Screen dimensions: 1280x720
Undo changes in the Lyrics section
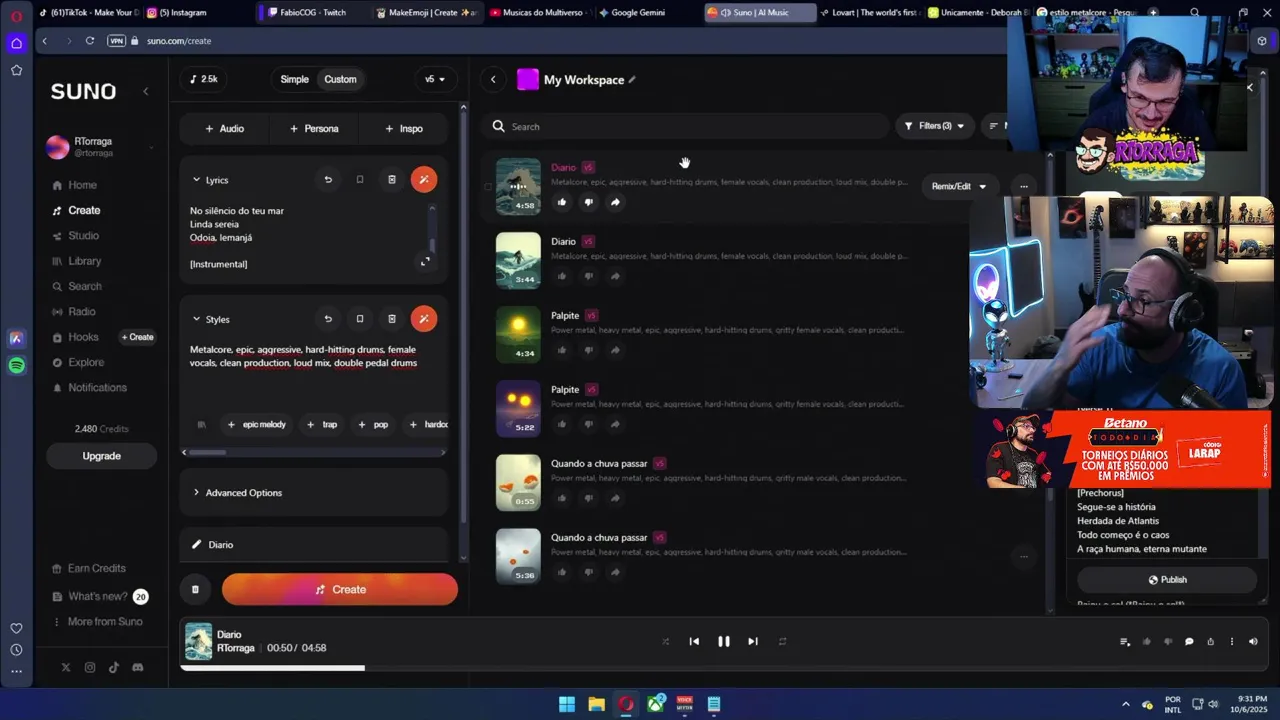328,180
